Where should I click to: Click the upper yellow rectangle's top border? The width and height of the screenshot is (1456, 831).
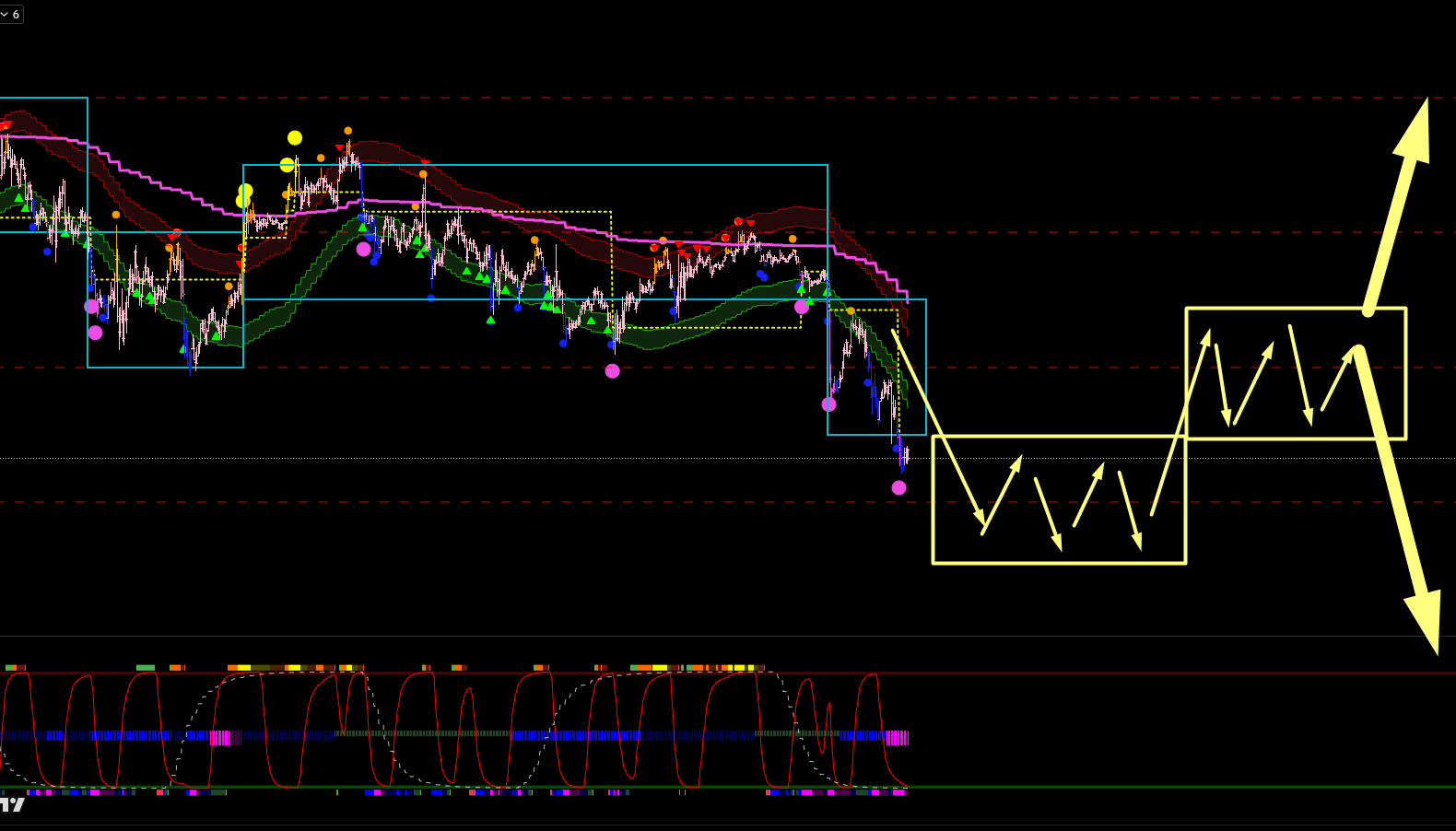pos(1290,309)
